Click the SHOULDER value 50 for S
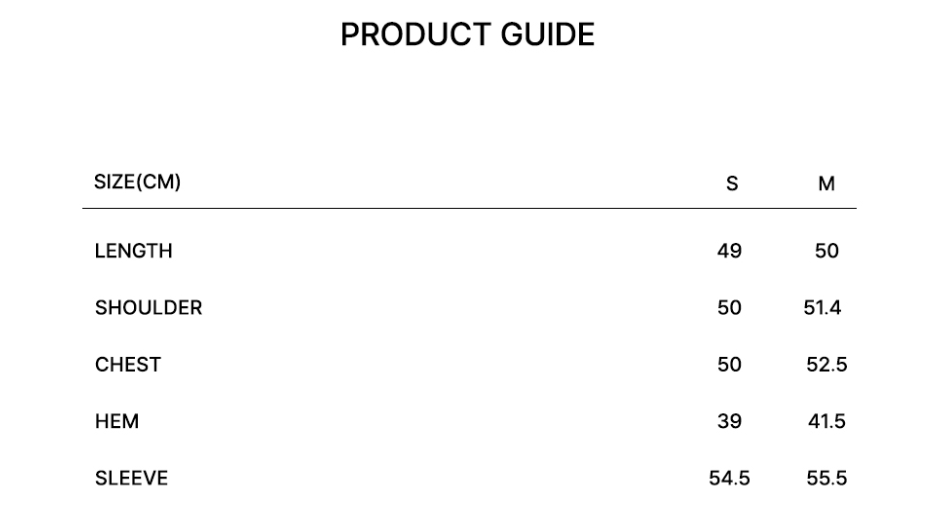The width and height of the screenshot is (948, 527). [729, 308]
